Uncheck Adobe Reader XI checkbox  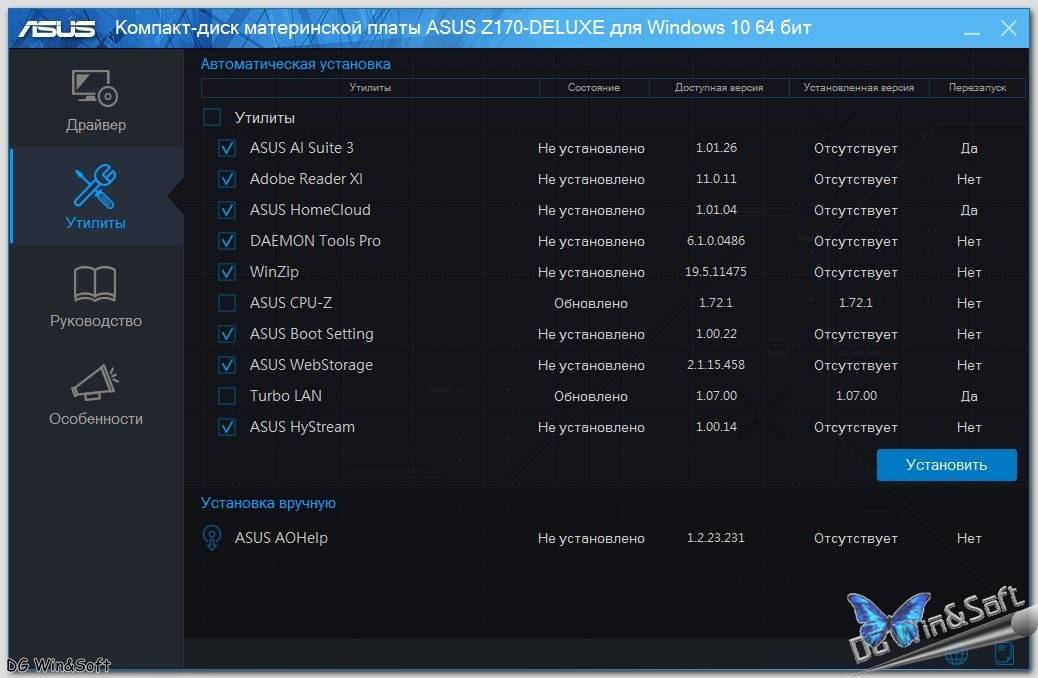point(227,179)
